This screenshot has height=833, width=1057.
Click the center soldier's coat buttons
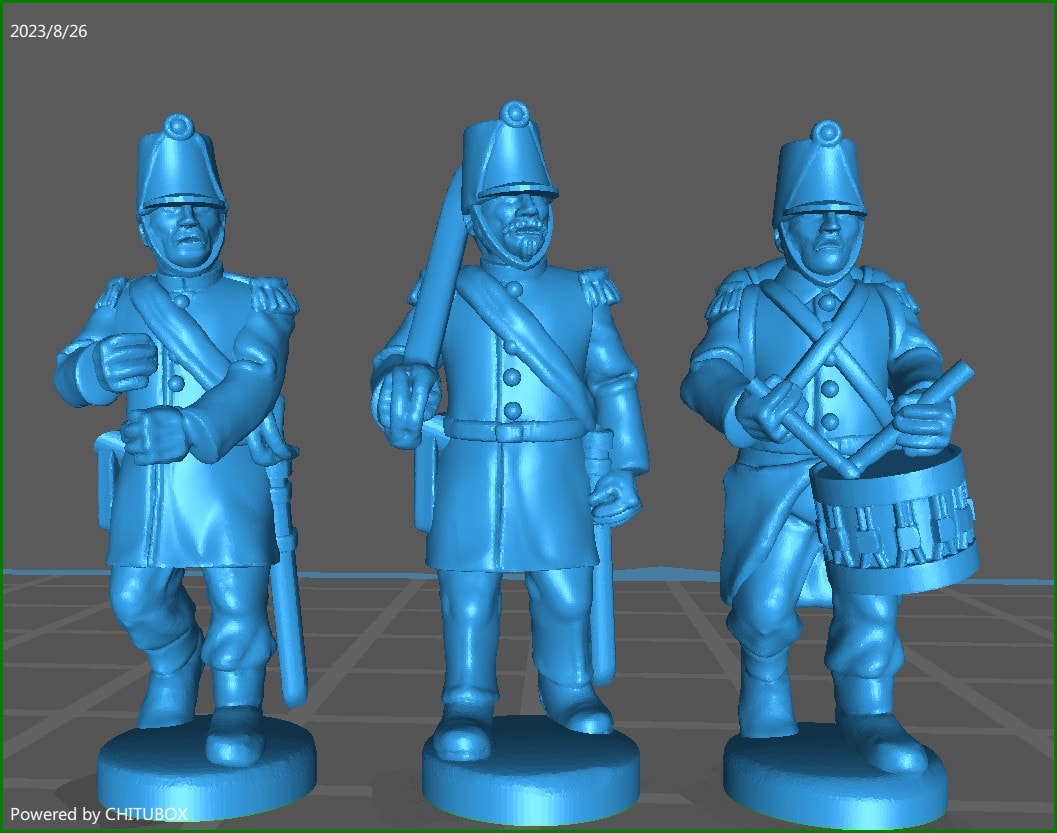coord(513,390)
